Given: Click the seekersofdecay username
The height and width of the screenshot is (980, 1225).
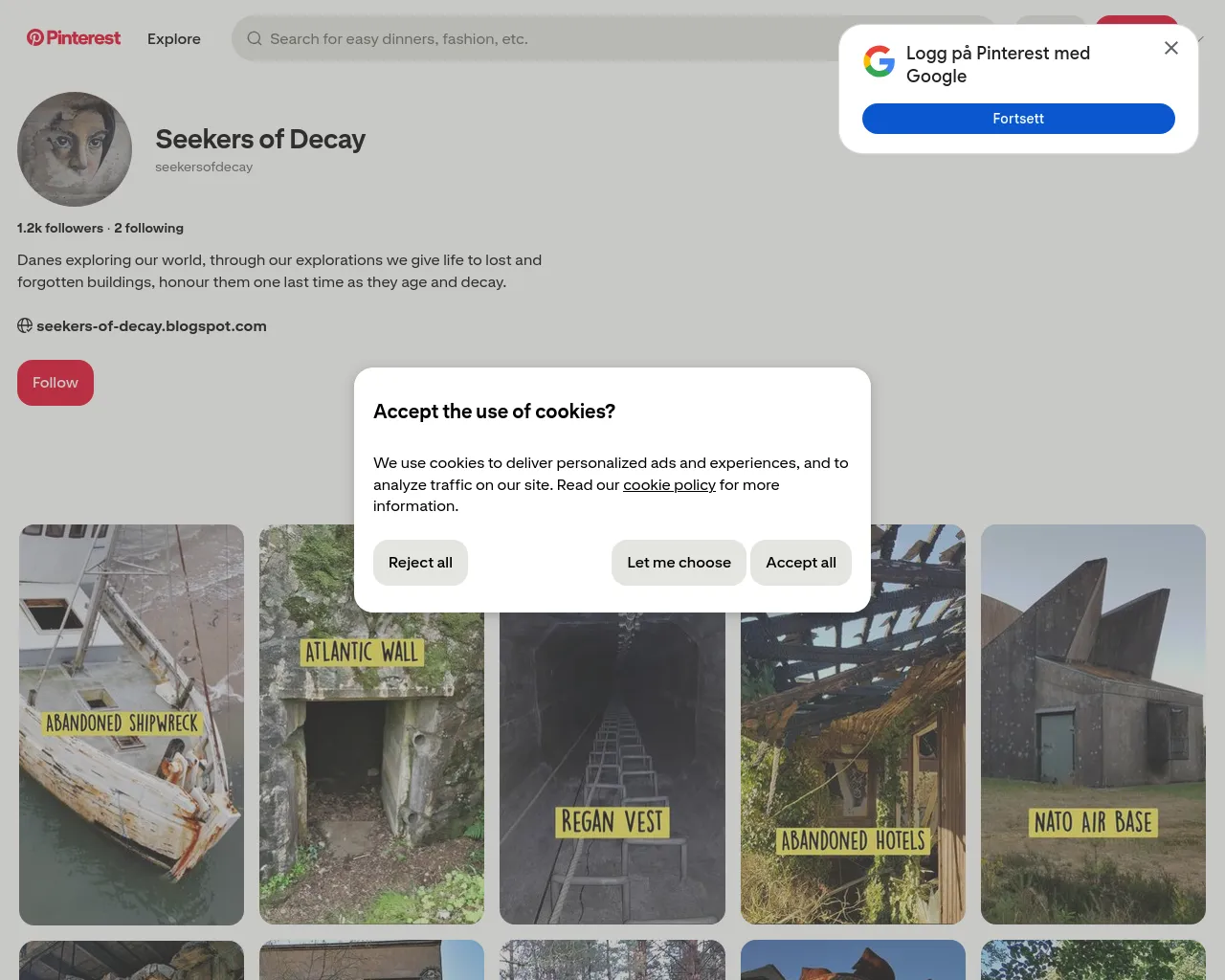Looking at the screenshot, I should pyautogui.click(x=204, y=167).
